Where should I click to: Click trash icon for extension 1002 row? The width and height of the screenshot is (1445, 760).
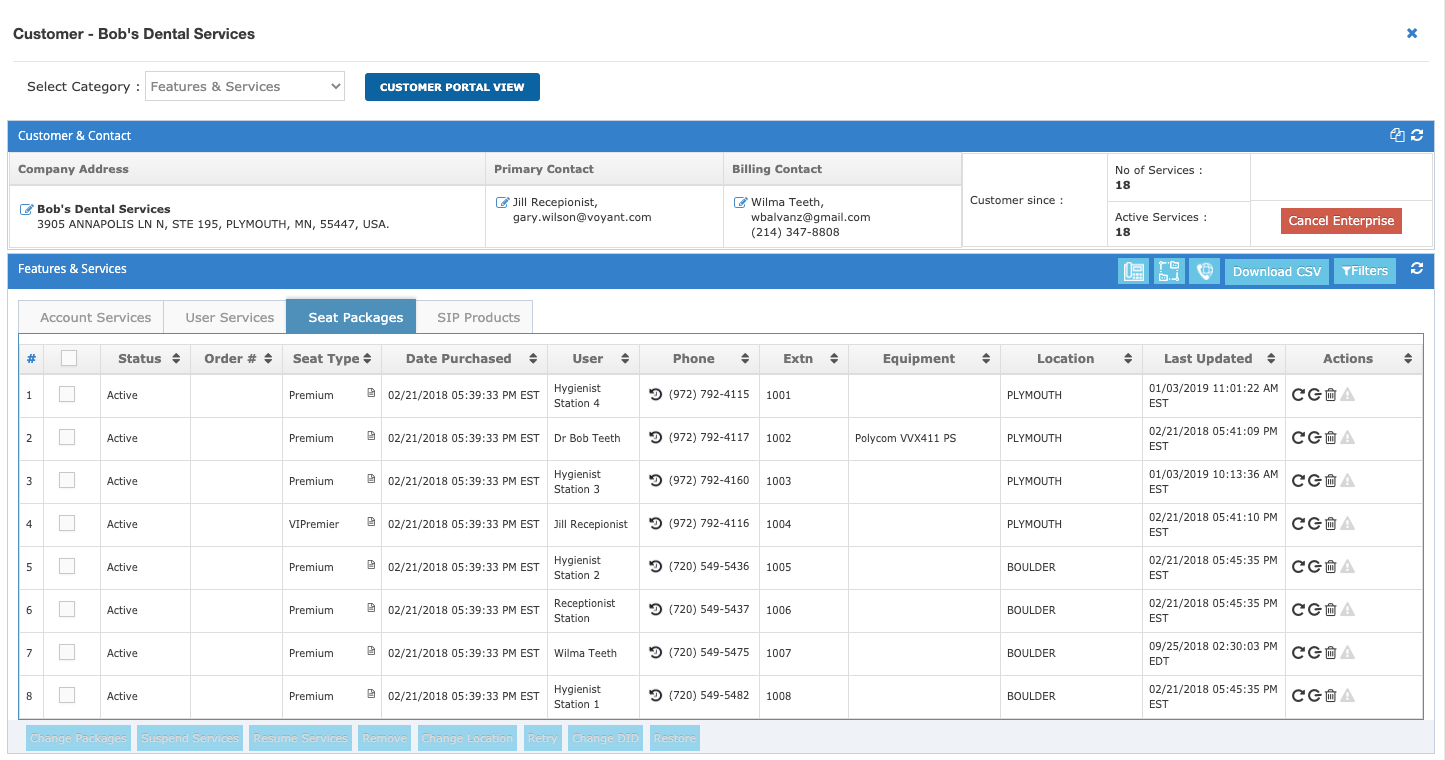click(1330, 438)
